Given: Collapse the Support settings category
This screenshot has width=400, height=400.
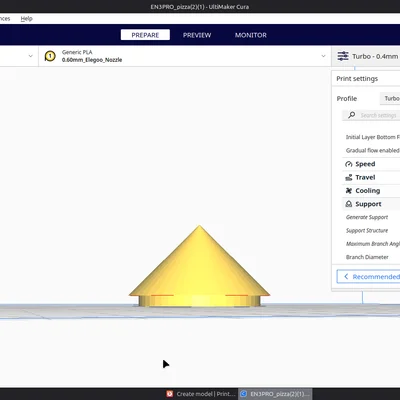Looking at the screenshot, I should coord(371,204).
